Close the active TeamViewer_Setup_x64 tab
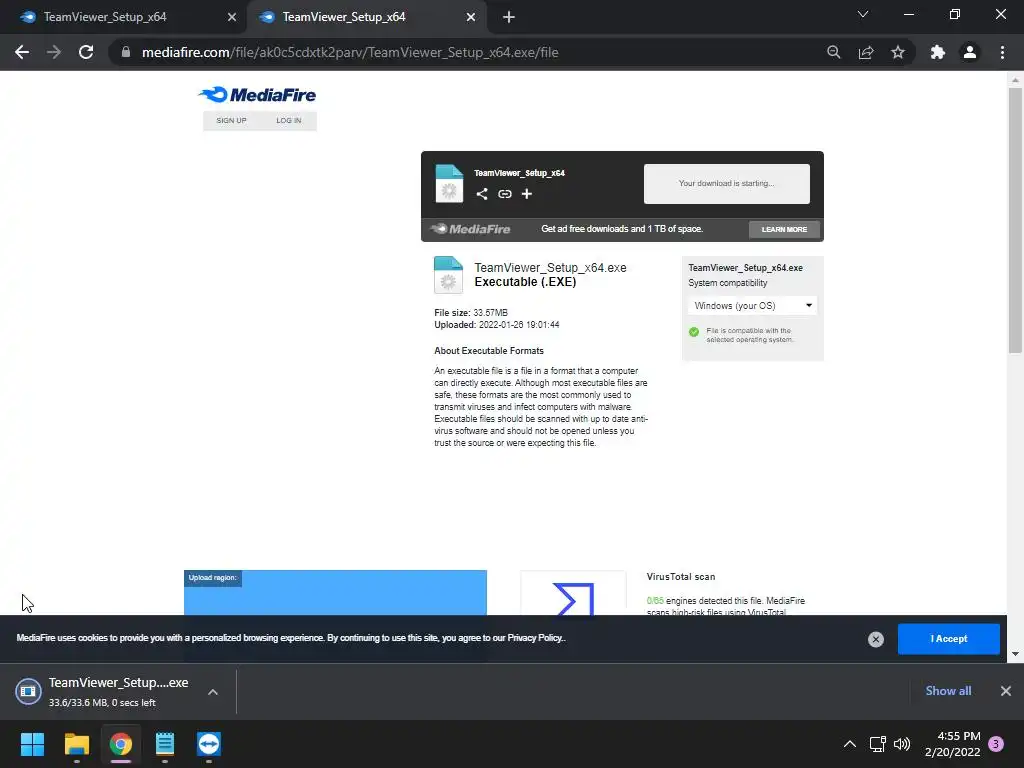The height and width of the screenshot is (768, 1024). click(471, 17)
